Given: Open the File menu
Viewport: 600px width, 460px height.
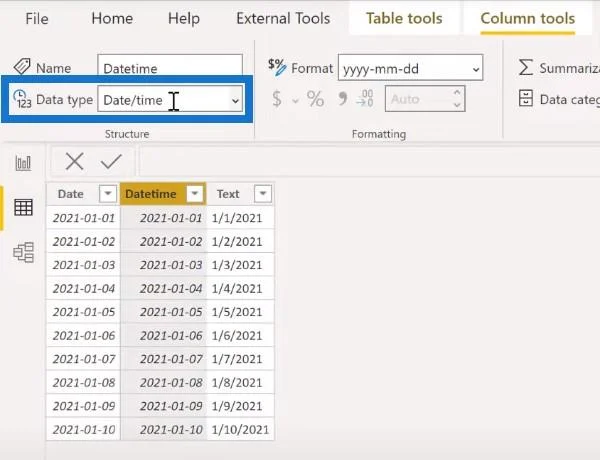Looking at the screenshot, I should pos(37,18).
